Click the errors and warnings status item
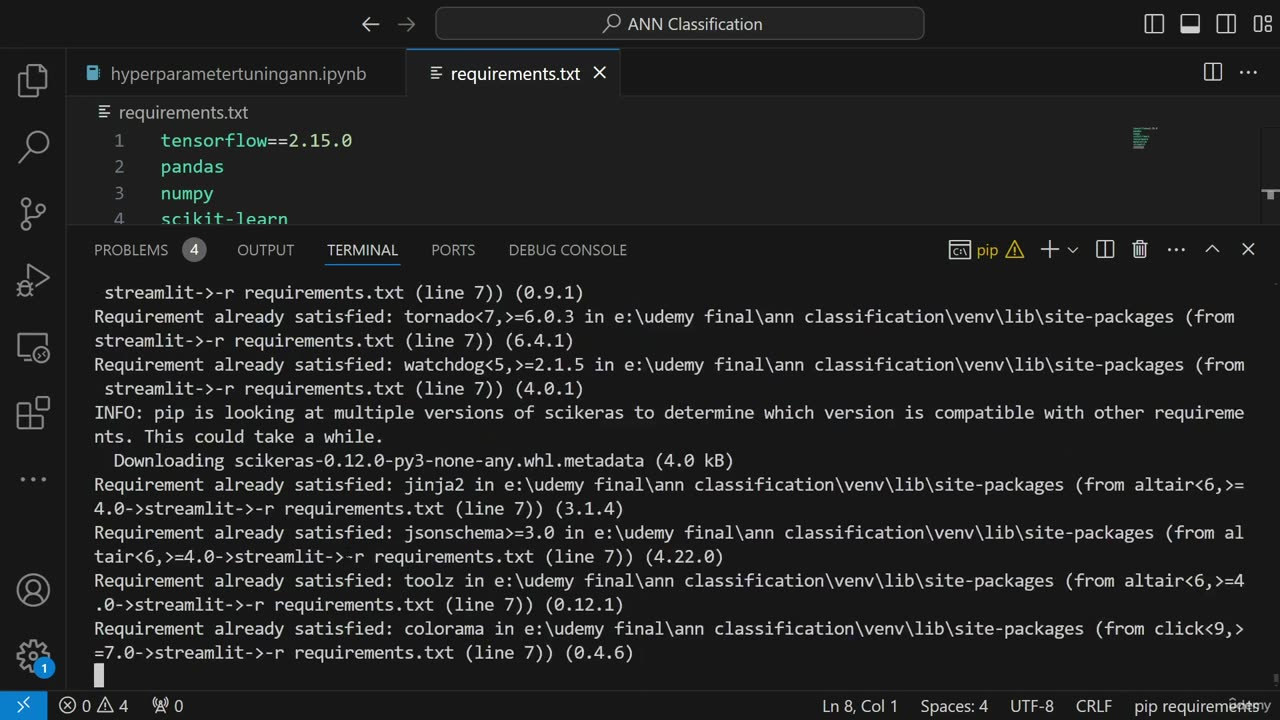Image resolution: width=1280 pixels, height=720 pixels. coord(94,706)
